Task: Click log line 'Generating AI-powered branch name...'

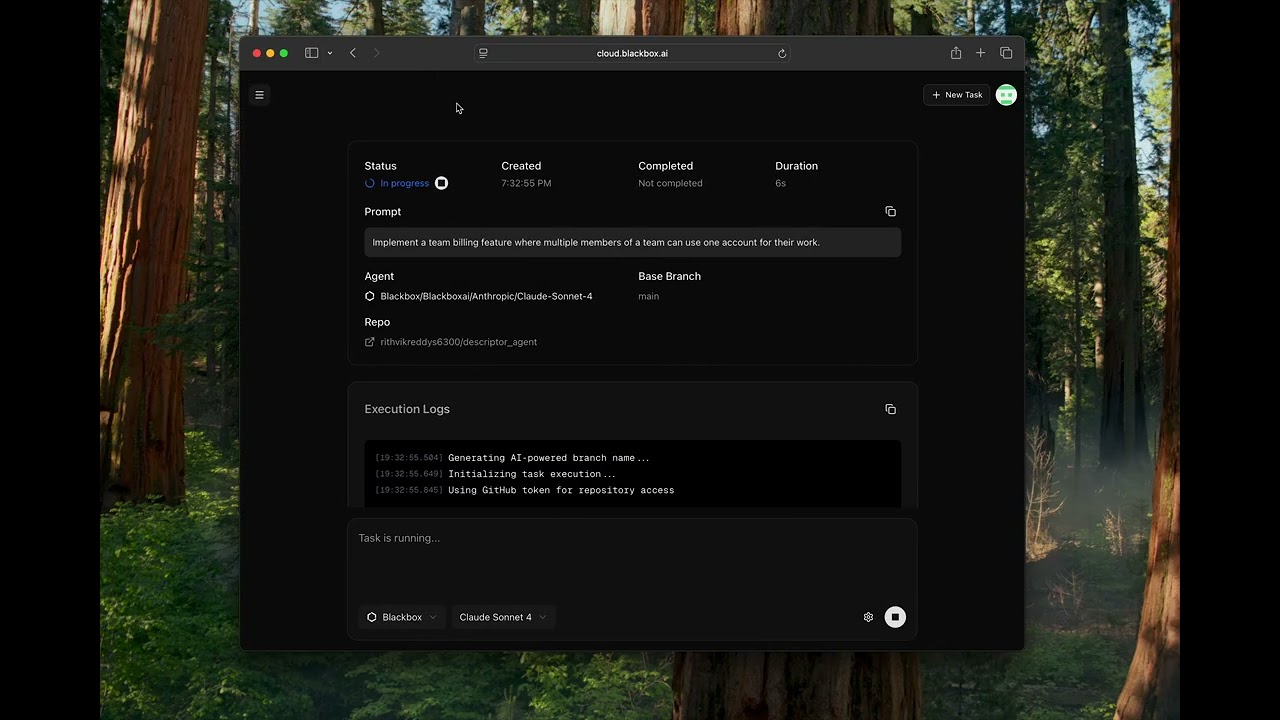Action: (x=548, y=458)
